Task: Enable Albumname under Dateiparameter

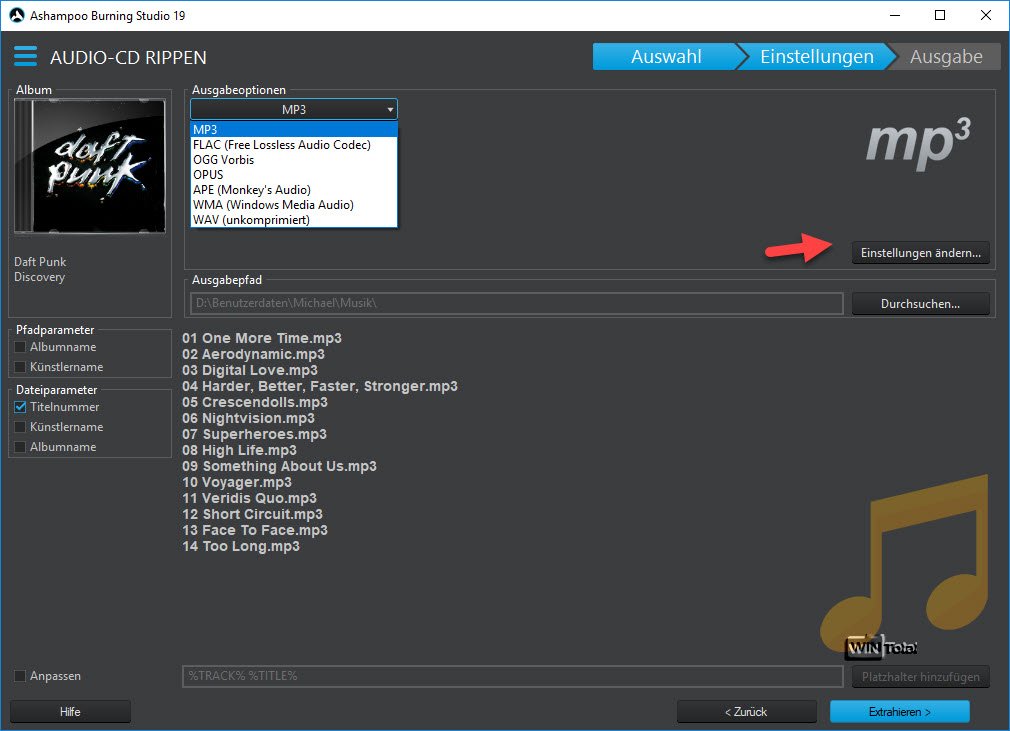Action: (20, 447)
